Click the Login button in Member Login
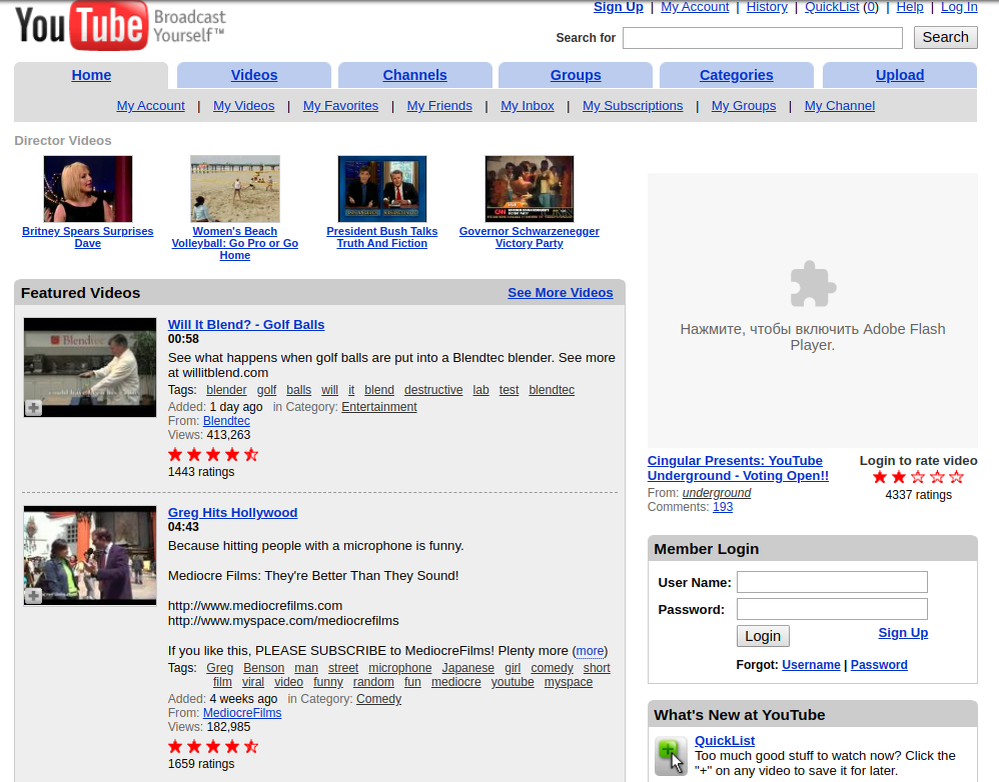999x782 pixels. (763, 636)
